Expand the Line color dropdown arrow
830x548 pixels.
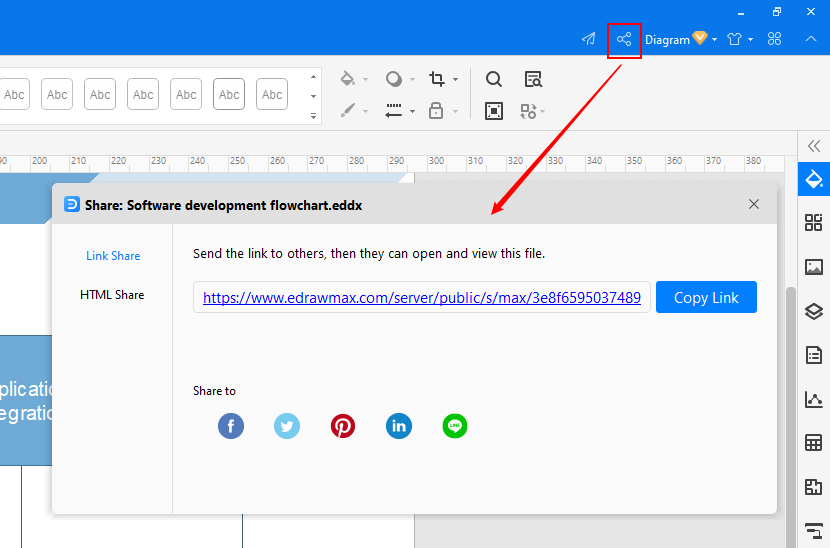pos(365,112)
